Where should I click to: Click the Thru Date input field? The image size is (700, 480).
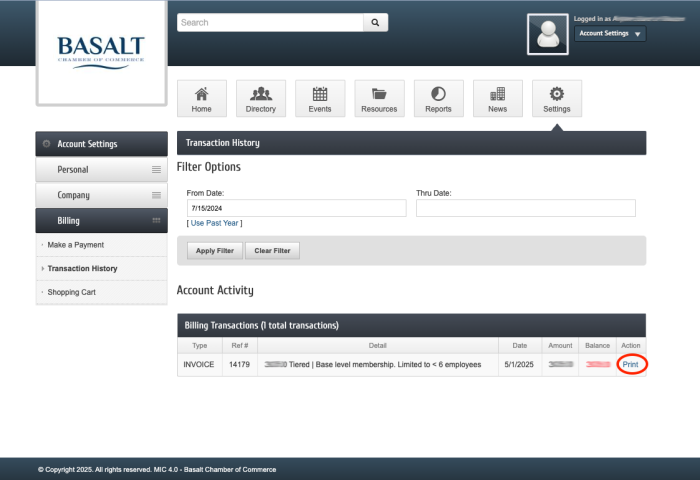coord(525,208)
